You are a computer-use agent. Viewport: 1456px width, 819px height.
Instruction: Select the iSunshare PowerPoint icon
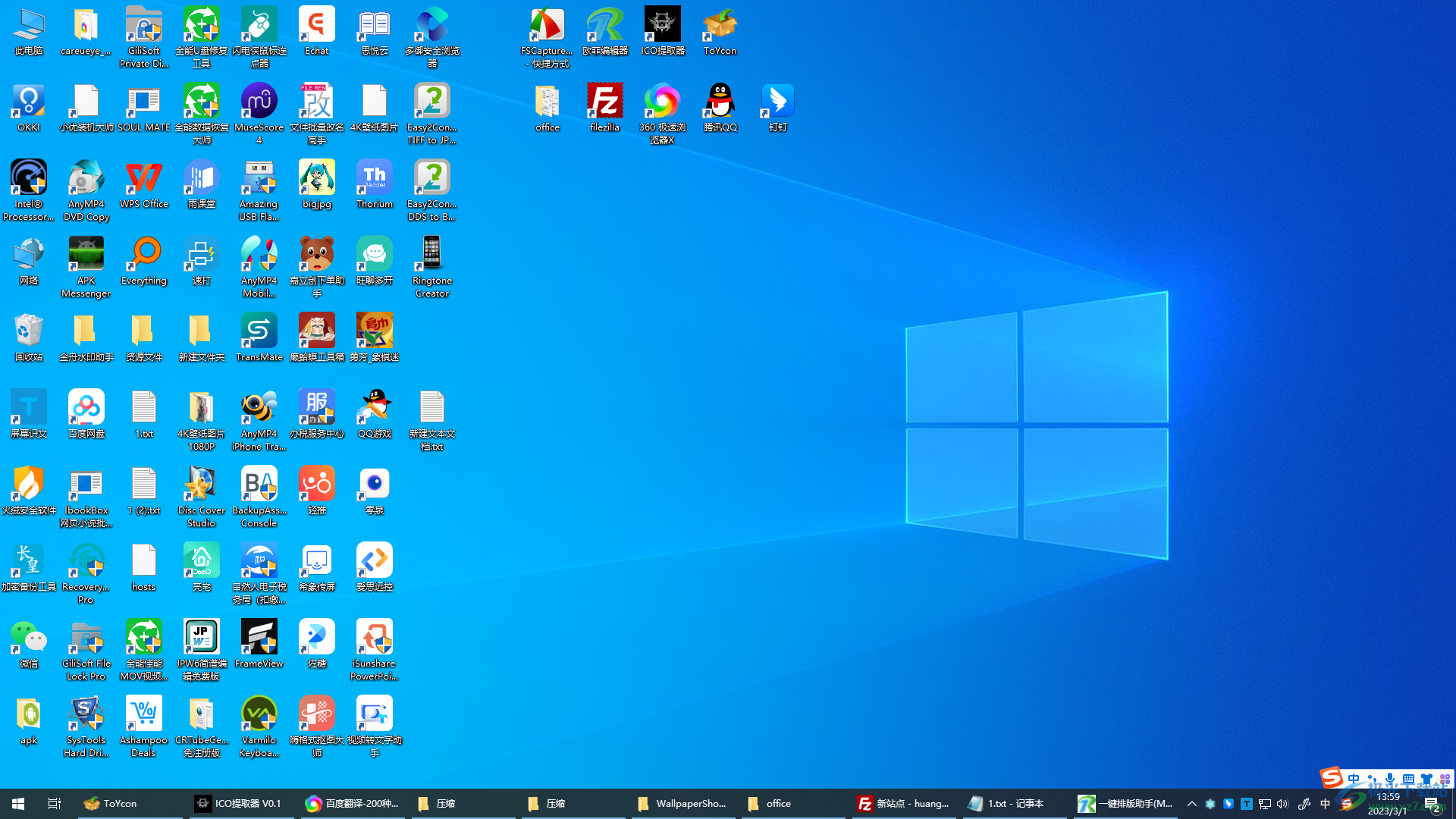pyautogui.click(x=375, y=649)
